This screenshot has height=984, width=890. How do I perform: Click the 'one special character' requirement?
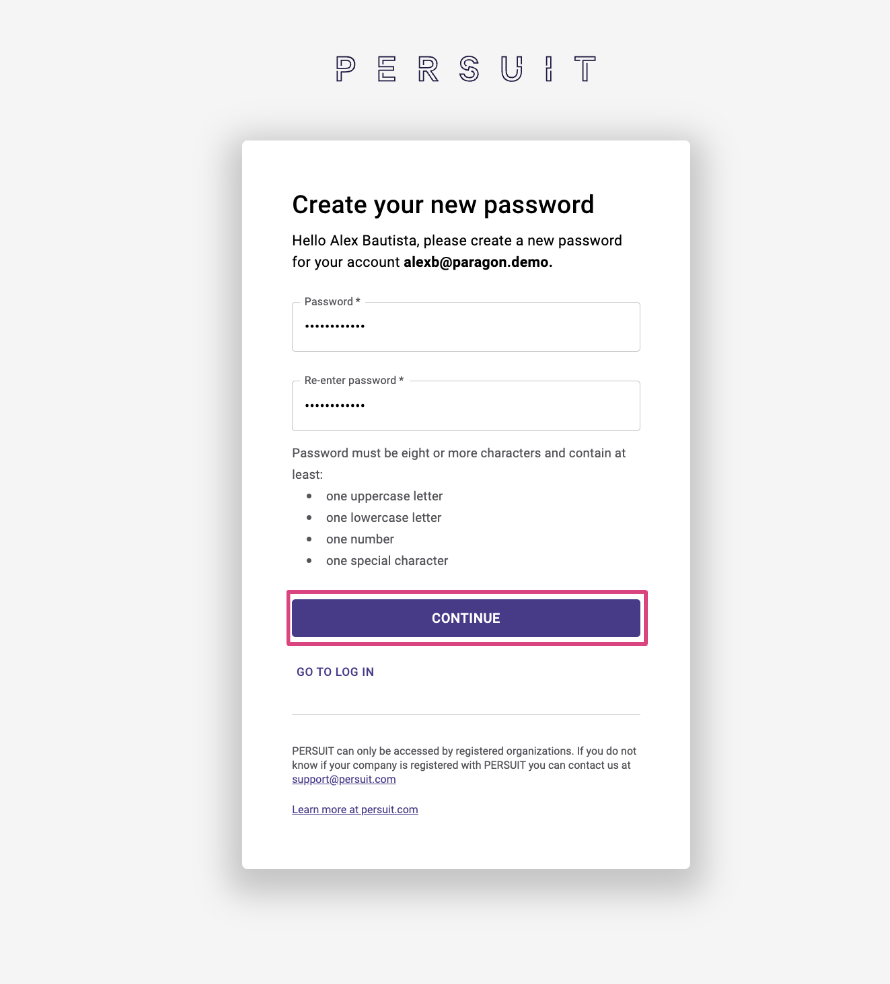tap(387, 561)
